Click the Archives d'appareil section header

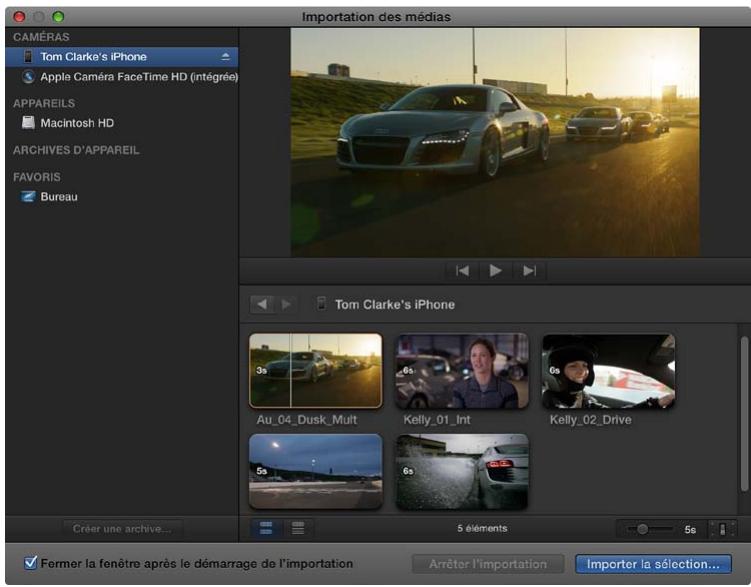click(76, 150)
